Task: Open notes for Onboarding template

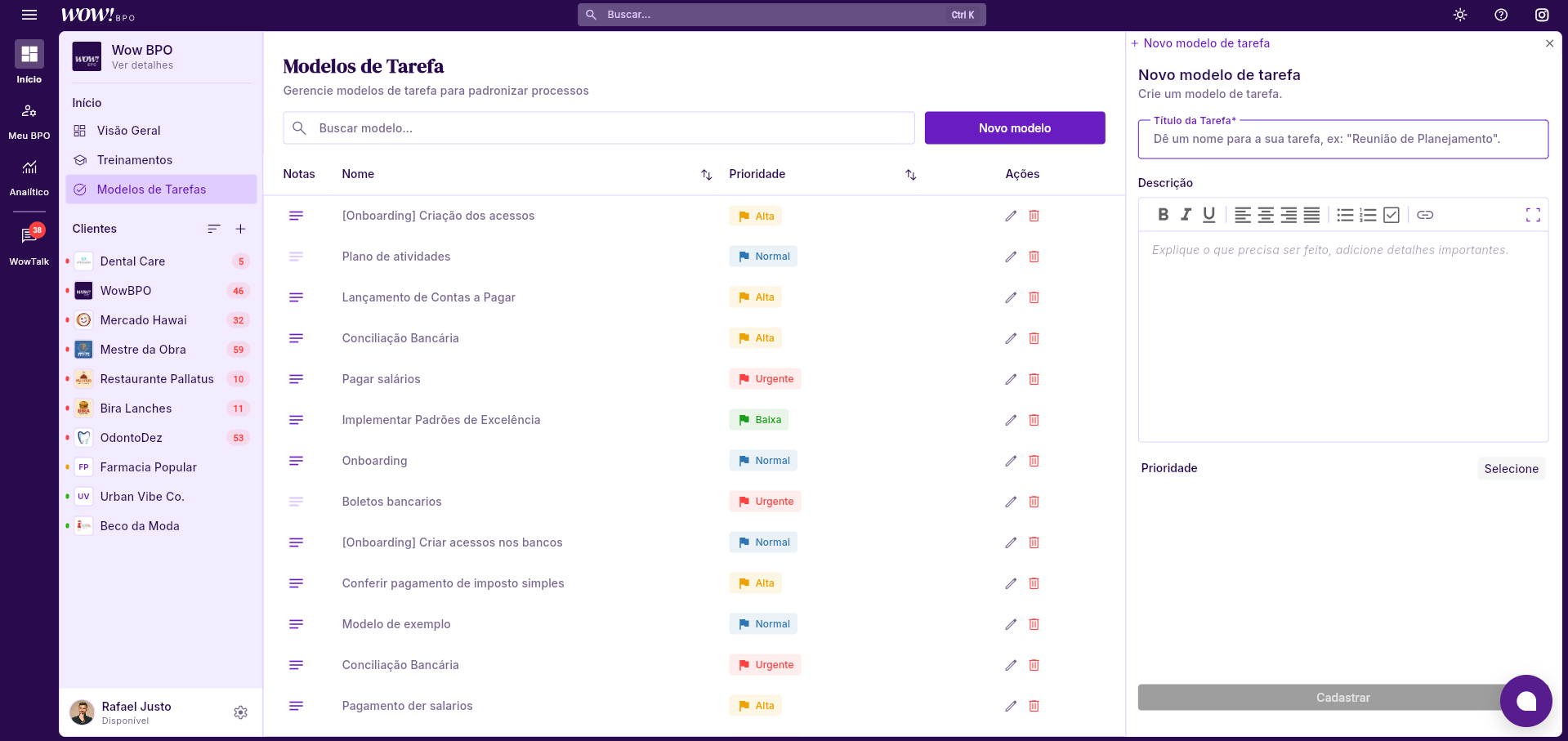Action: point(296,461)
